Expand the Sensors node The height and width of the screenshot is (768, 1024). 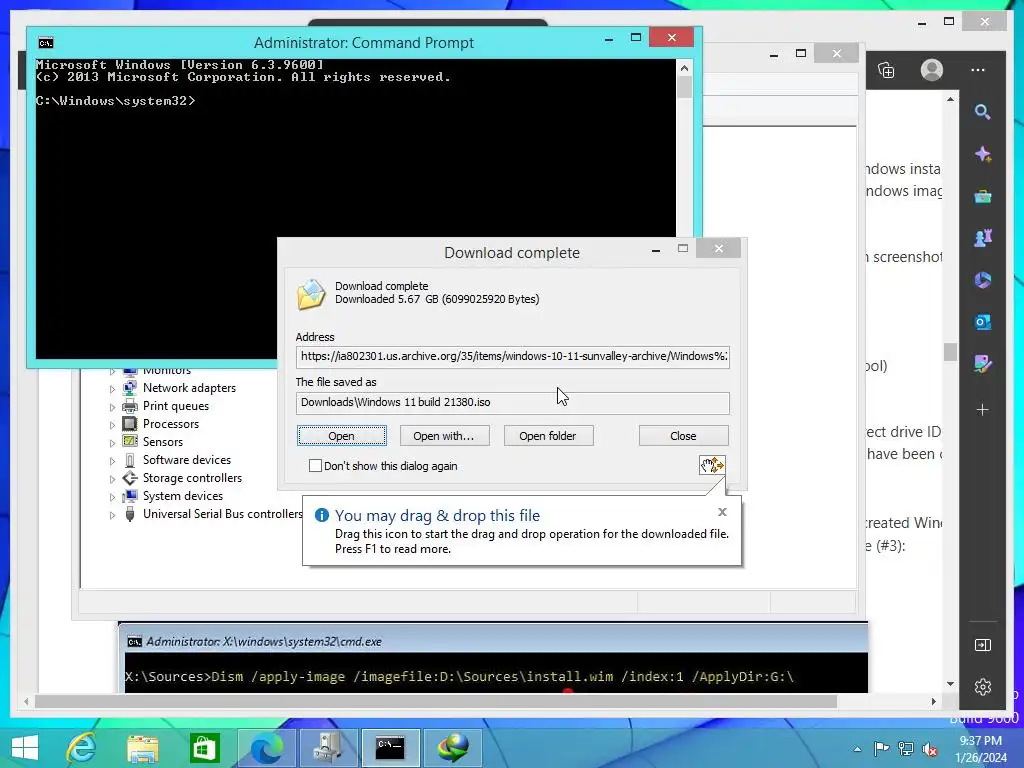112,443
